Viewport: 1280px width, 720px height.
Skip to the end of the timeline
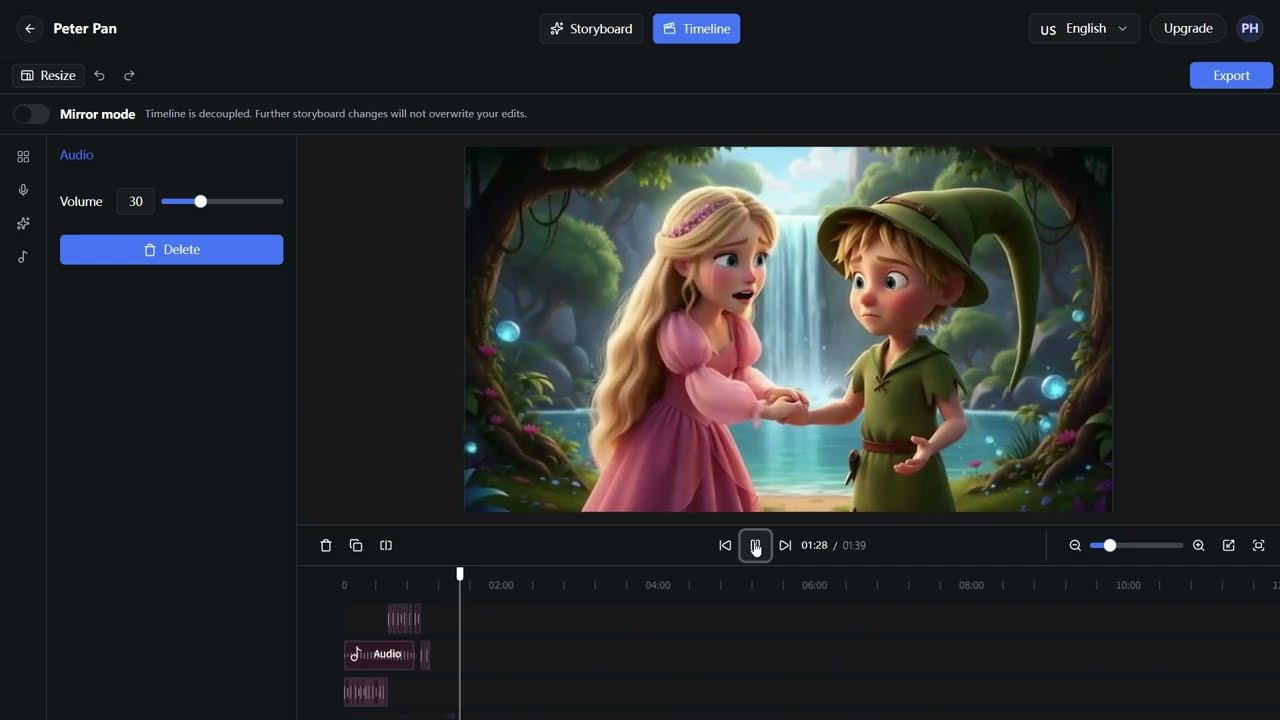point(785,545)
